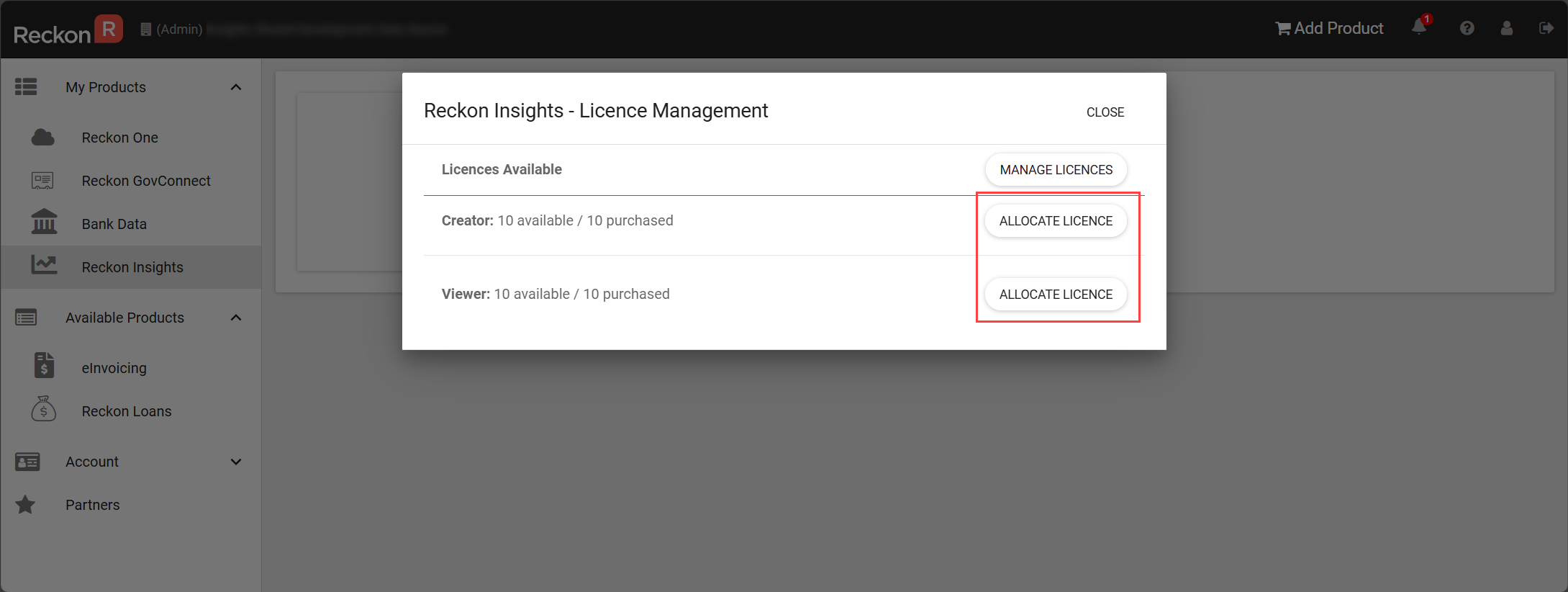Screen dimensions: 1568x592
Task: Click Add Product in the top bar
Action: 1330,28
